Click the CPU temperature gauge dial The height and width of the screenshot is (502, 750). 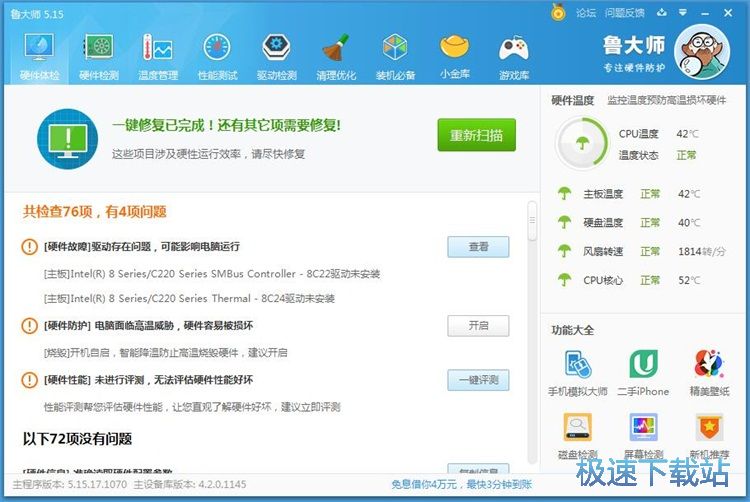pos(582,143)
